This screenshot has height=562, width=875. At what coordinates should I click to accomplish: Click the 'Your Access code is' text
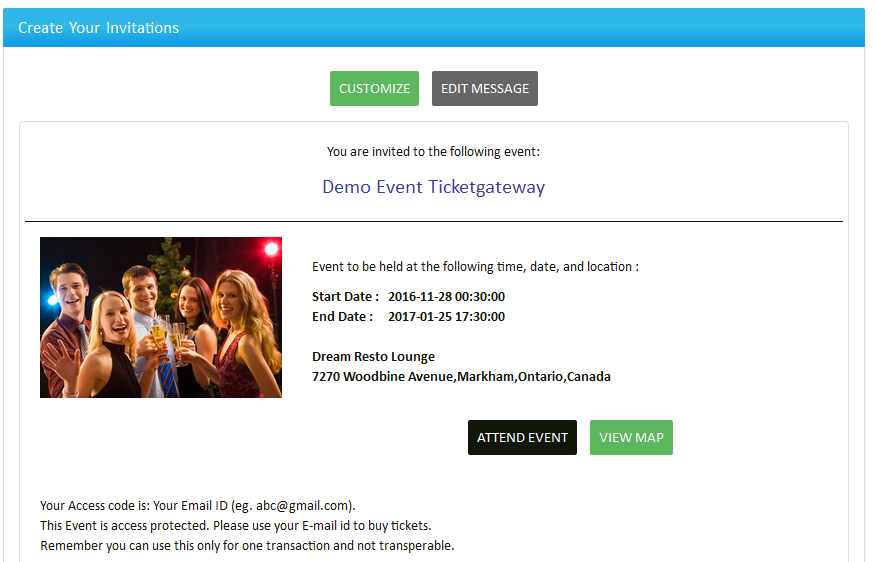coord(95,505)
